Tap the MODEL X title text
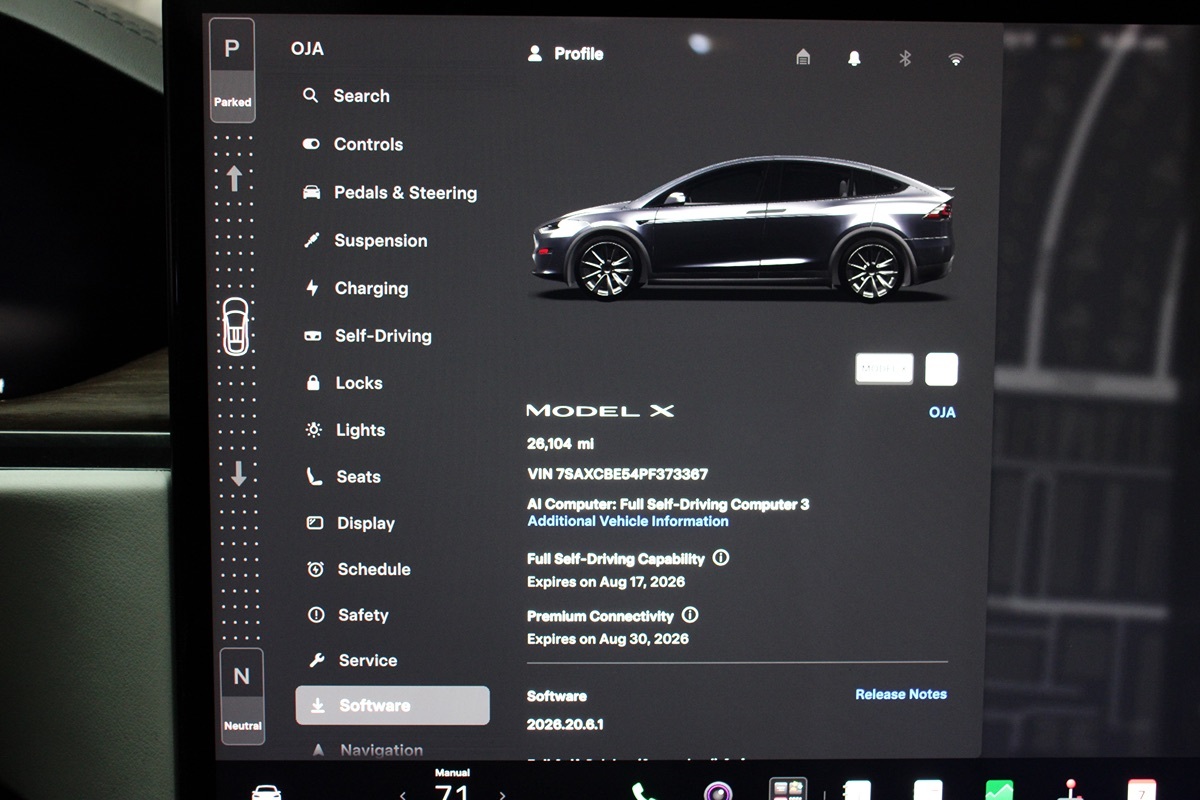The height and width of the screenshot is (800, 1200). pos(600,410)
